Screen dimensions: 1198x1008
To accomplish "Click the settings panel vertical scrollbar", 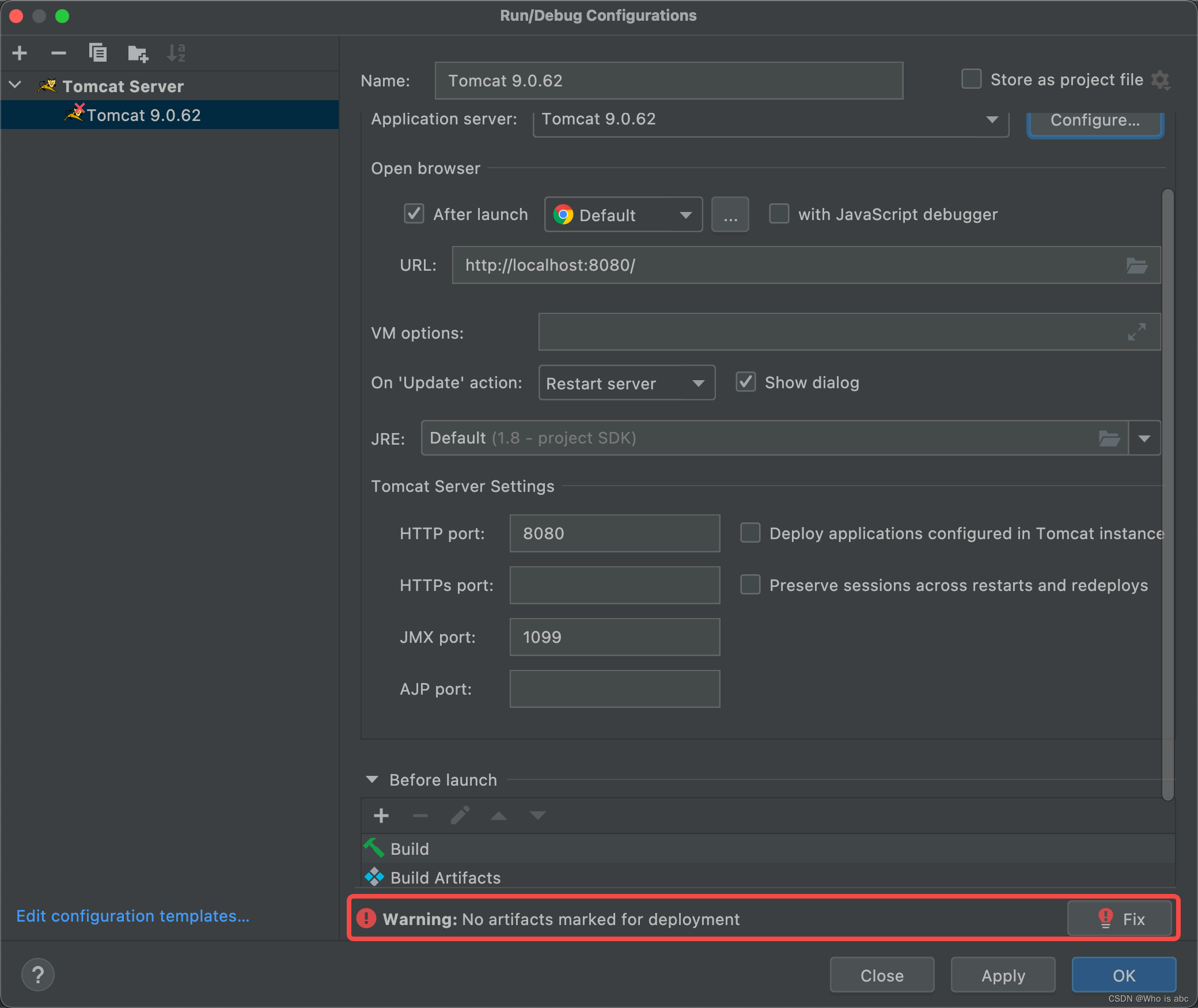I will coord(1167,494).
